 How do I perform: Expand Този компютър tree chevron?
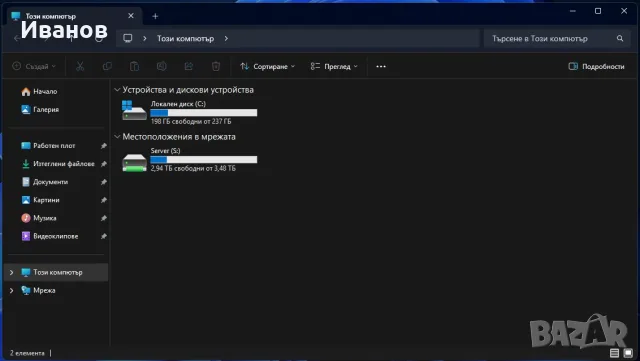pos(11,272)
